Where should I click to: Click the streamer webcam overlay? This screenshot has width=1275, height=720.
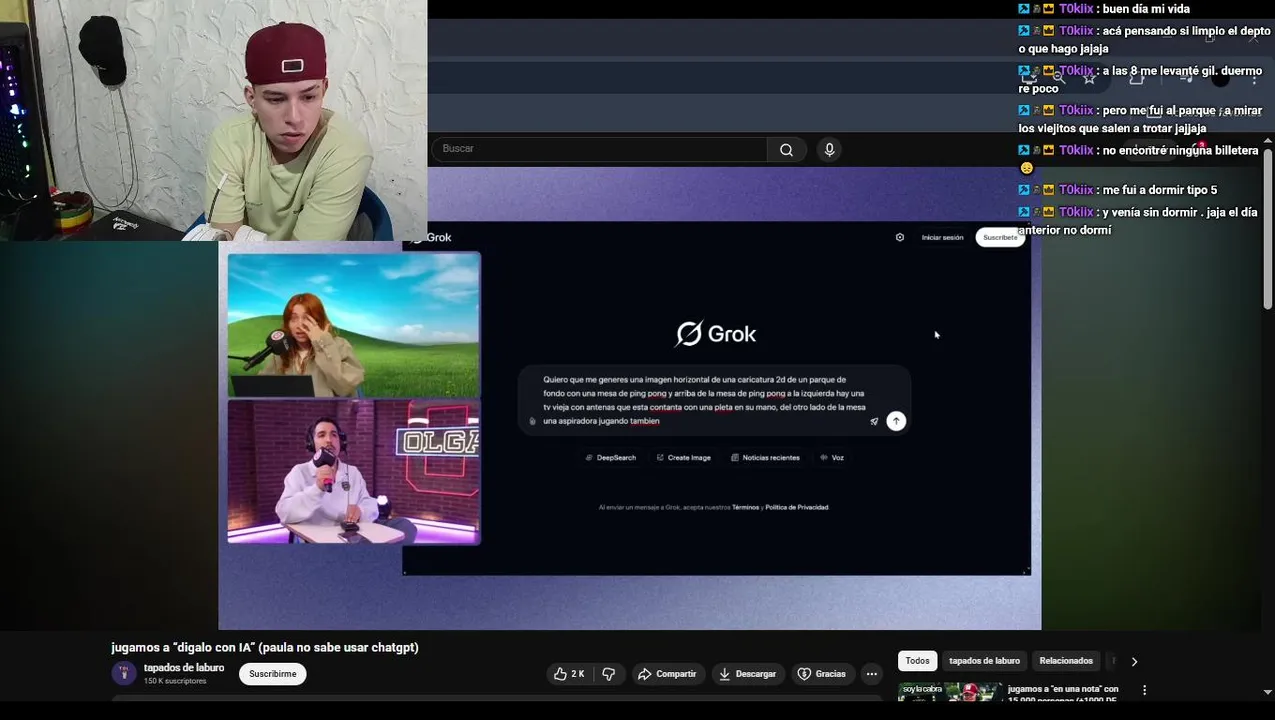(214, 120)
